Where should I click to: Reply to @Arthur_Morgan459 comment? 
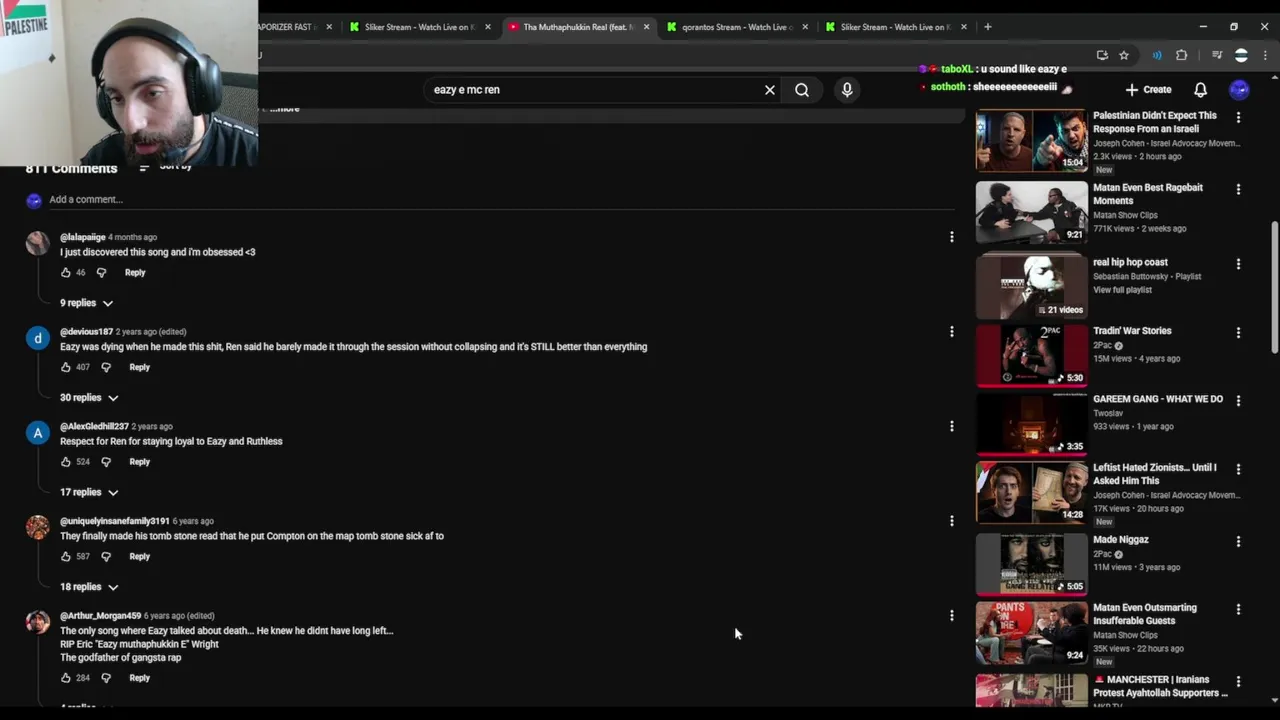tap(140, 678)
